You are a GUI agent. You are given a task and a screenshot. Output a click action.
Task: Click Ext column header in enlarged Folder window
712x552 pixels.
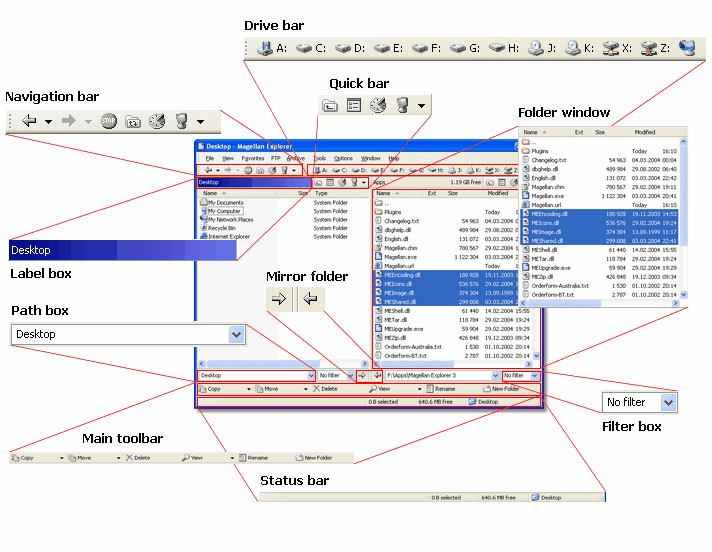[579, 132]
